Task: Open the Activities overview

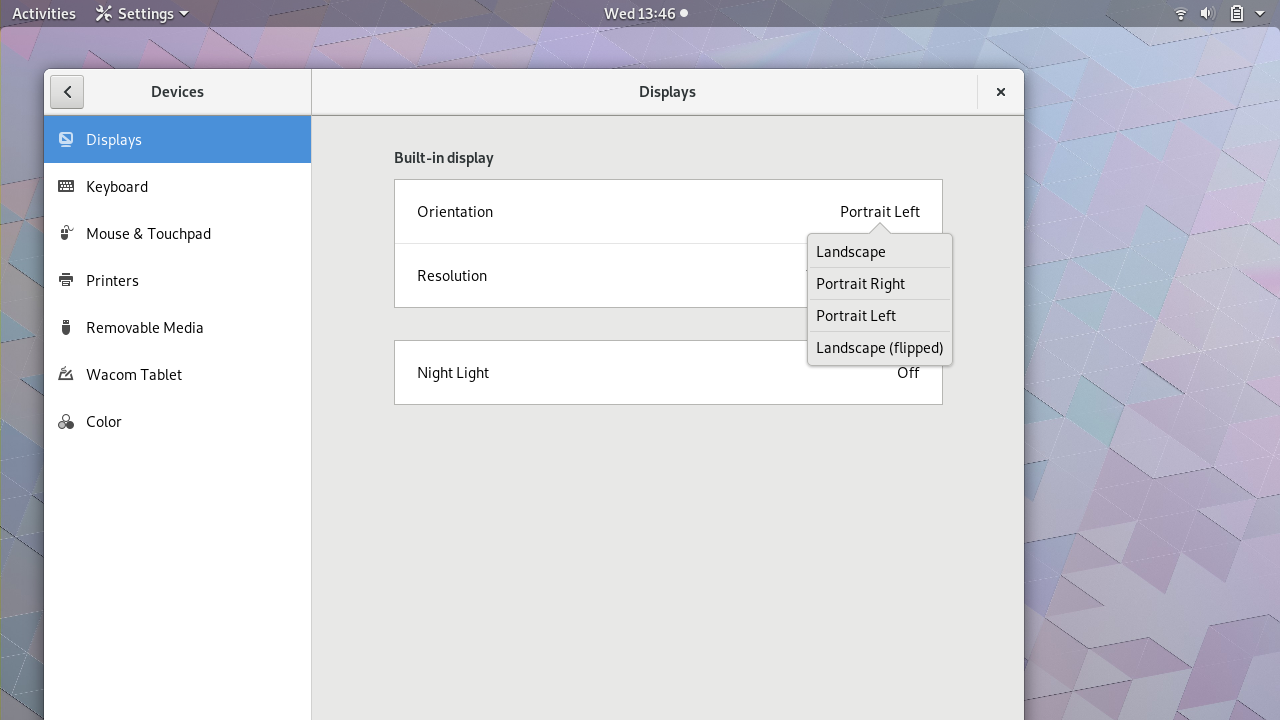Action: (43, 13)
